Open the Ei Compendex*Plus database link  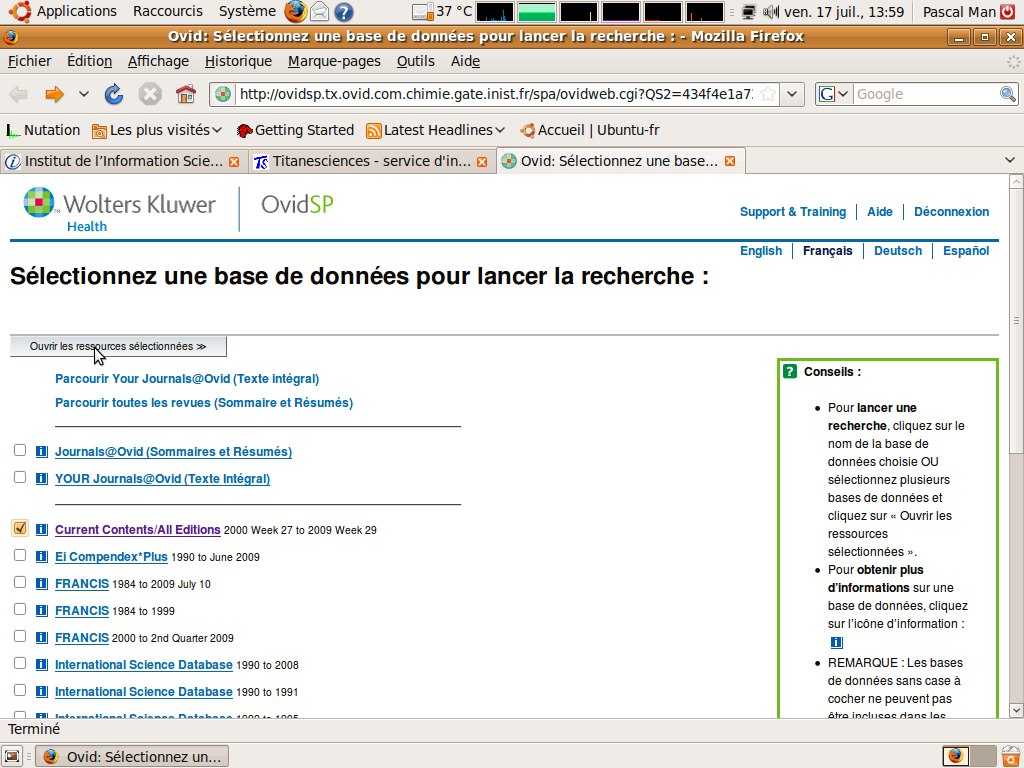(x=111, y=557)
